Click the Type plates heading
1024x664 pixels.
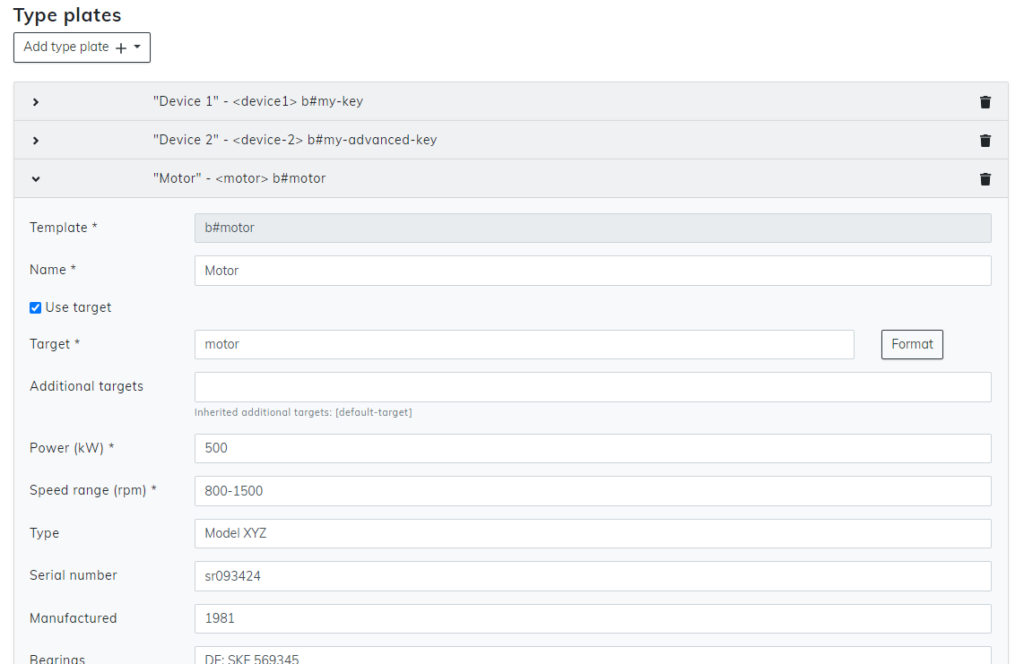(x=67, y=15)
